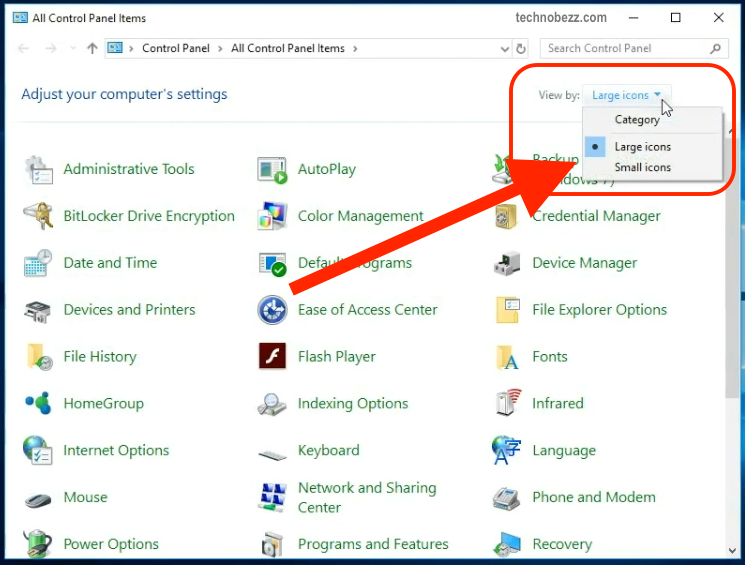Click the Ease of Access Center text
Image resolution: width=745 pixels, height=565 pixels.
click(368, 310)
